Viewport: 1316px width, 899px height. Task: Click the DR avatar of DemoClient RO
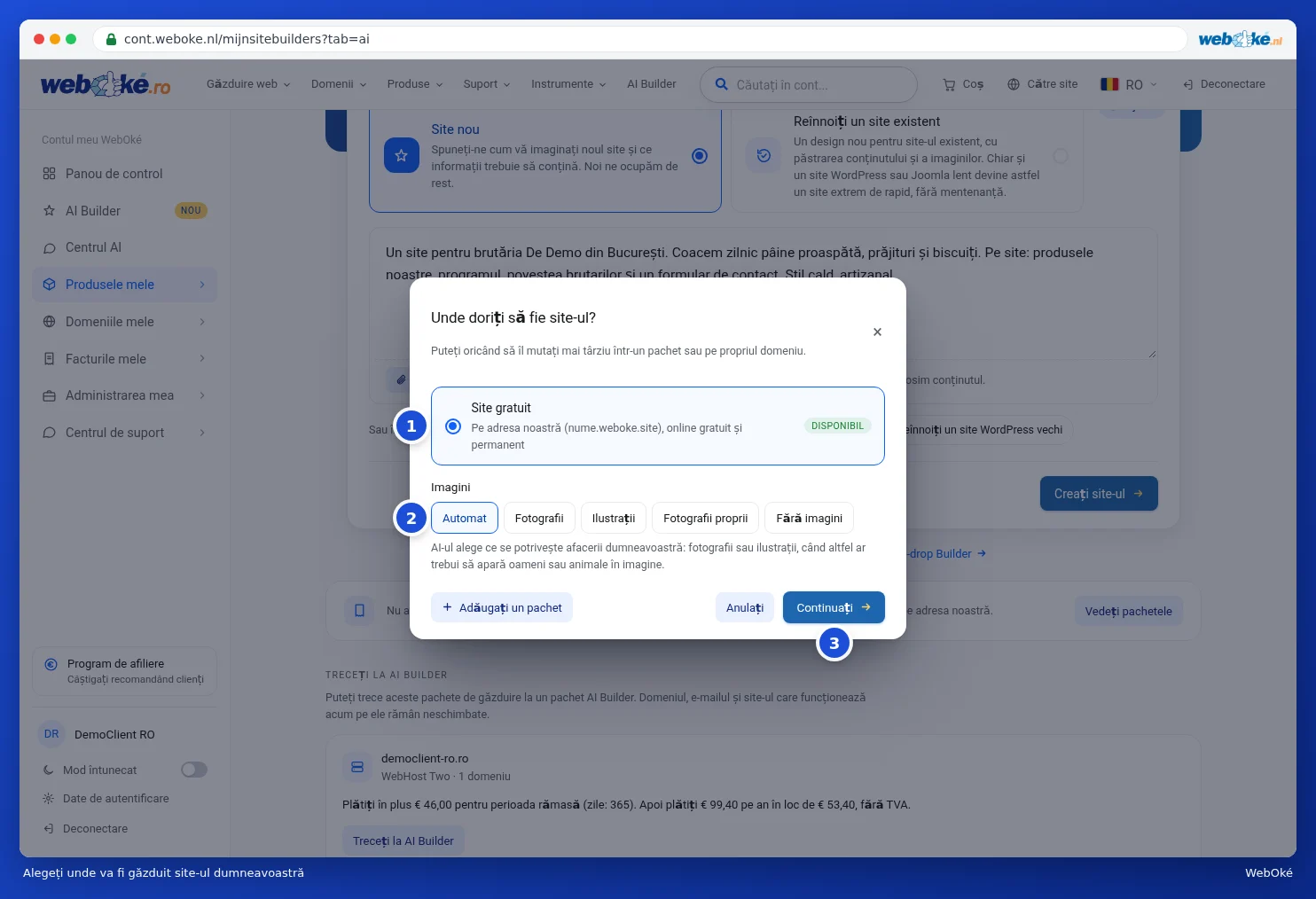tap(51, 734)
